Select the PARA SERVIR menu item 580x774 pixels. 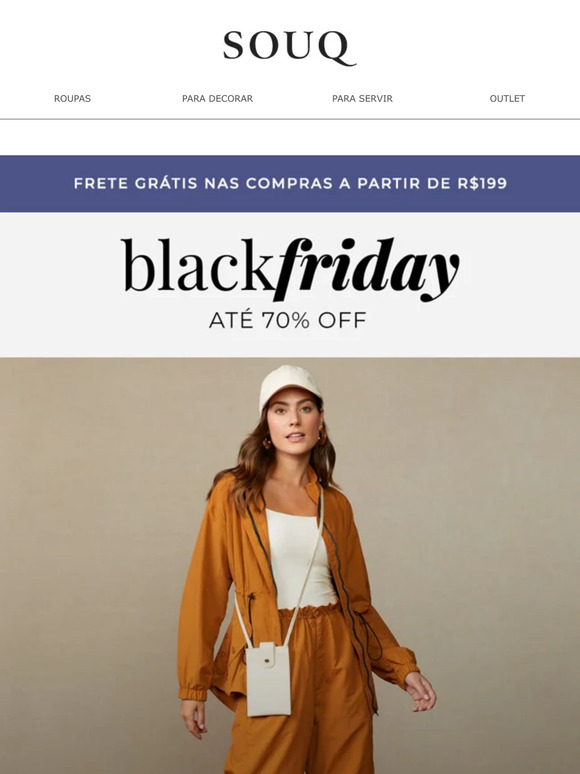[362, 99]
